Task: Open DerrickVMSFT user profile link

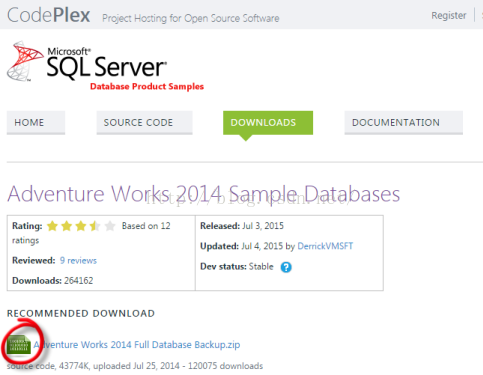Action: (x=325, y=246)
